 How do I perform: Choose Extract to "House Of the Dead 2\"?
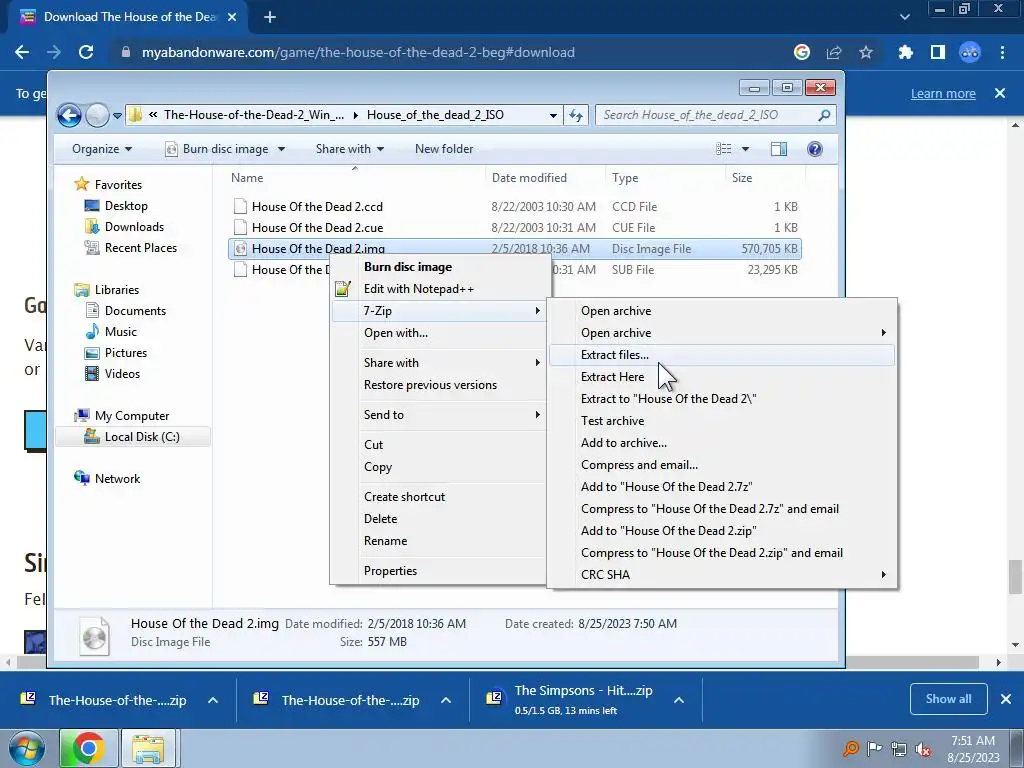[x=722, y=398]
